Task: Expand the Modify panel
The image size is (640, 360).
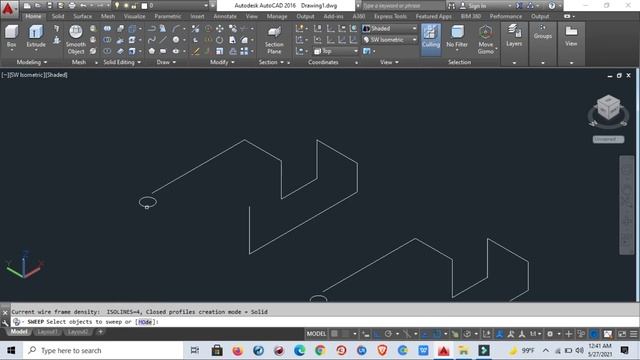Action: (x=222, y=62)
